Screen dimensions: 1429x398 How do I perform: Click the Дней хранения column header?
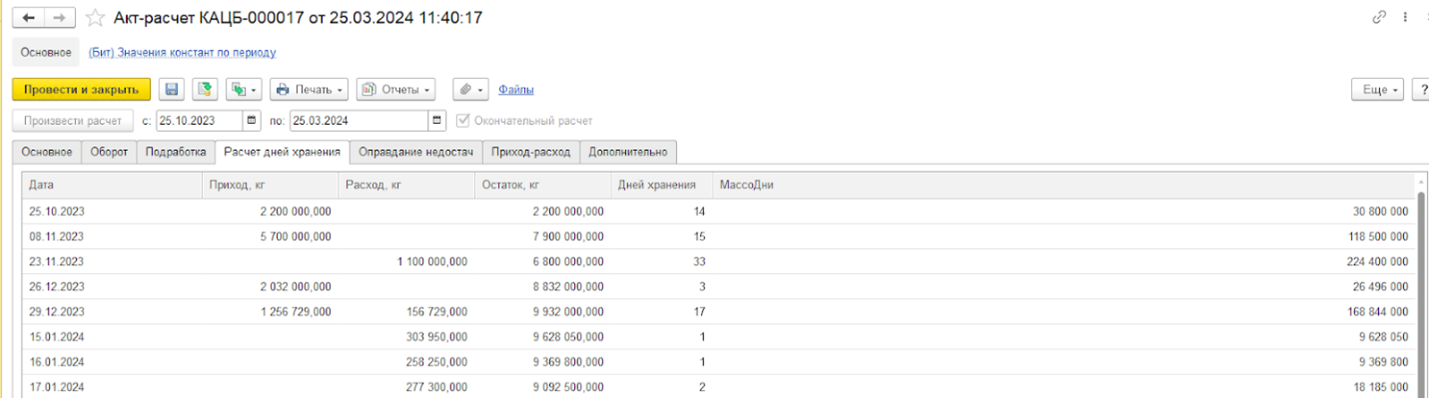[x=661, y=185]
